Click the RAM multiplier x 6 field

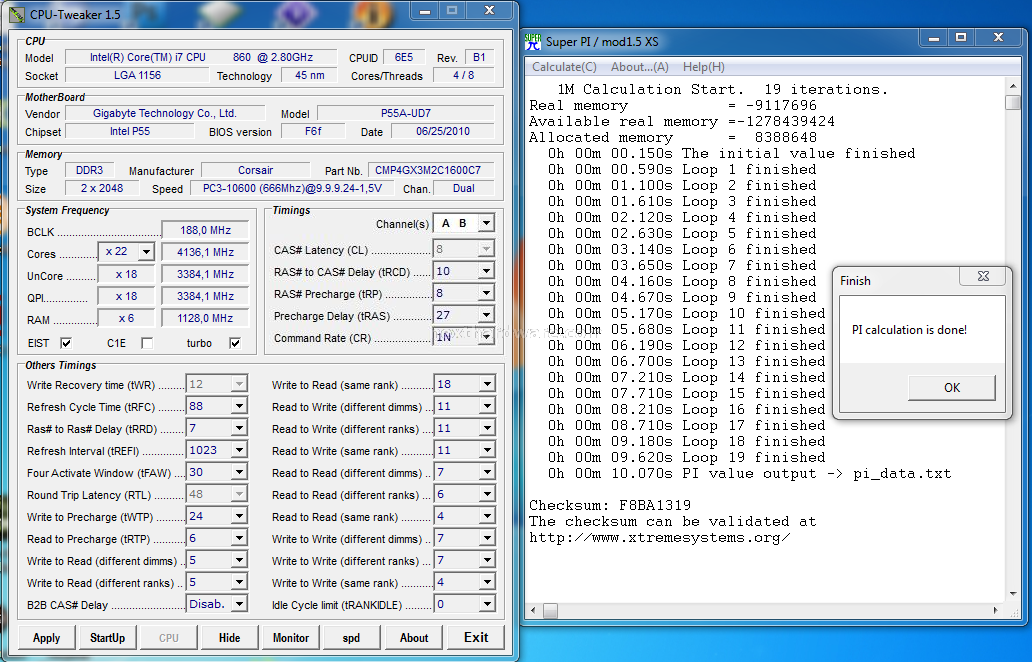[x=126, y=318]
